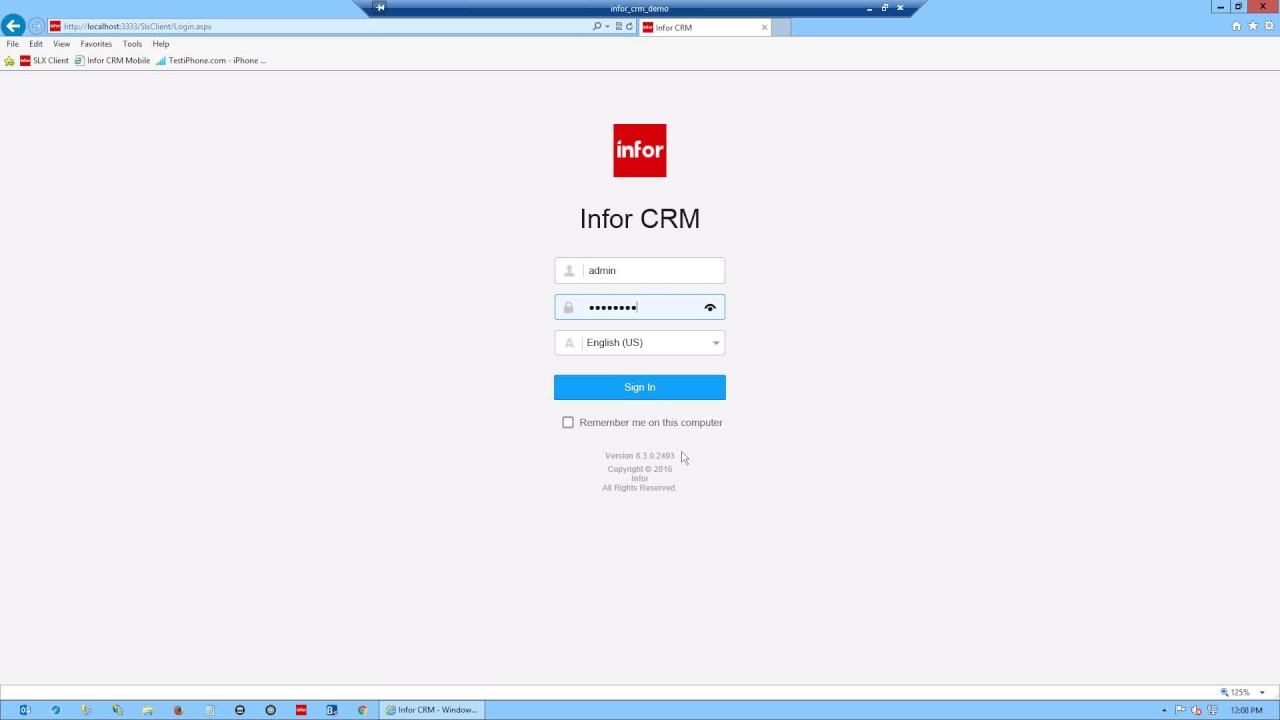
Task: Click the compatibility view icon in address bar
Action: click(x=619, y=26)
